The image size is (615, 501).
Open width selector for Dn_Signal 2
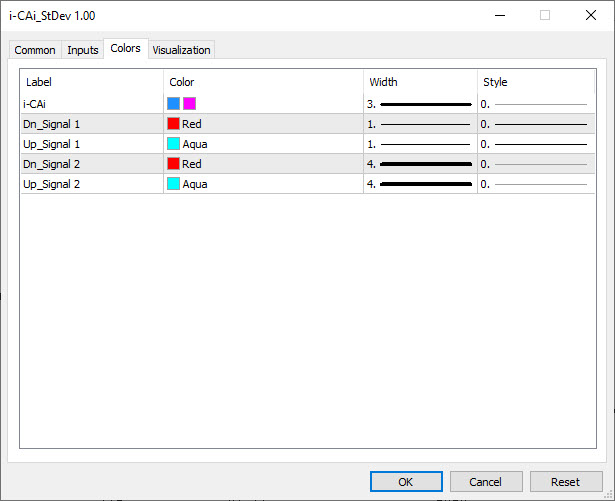(x=420, y=164)
